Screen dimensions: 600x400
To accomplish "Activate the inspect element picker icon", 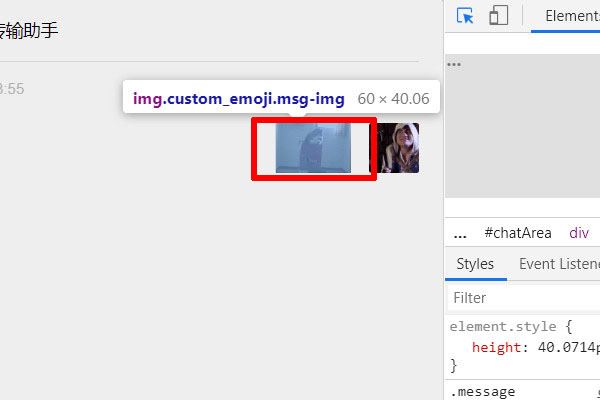I will pos(465,16).
